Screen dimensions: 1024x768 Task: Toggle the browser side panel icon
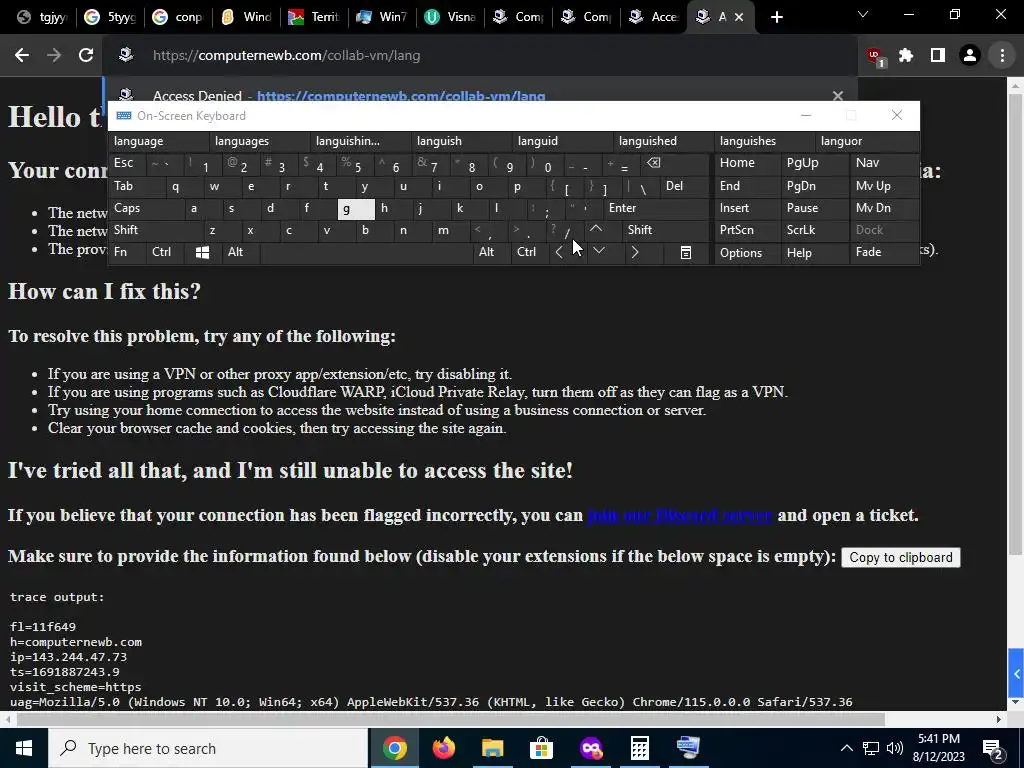coord(938,56)
